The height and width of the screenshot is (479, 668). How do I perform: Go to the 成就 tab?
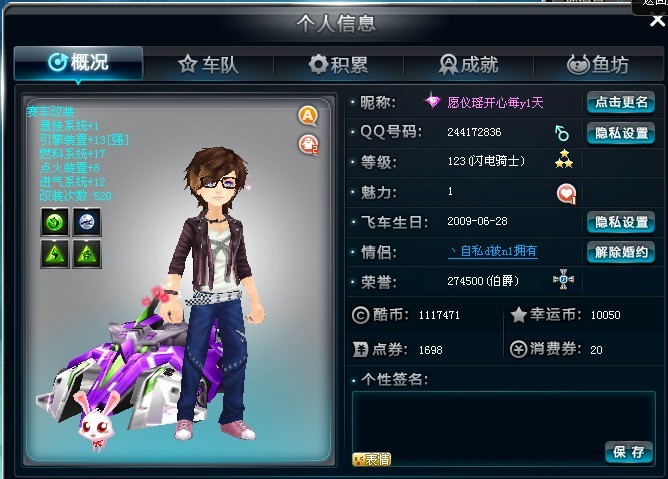[x=469, y=65]
